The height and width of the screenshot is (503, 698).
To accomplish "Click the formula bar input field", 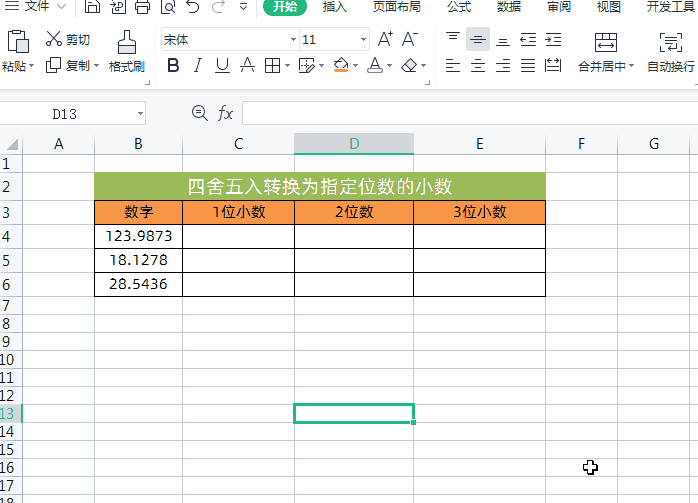I will point(470,113).
